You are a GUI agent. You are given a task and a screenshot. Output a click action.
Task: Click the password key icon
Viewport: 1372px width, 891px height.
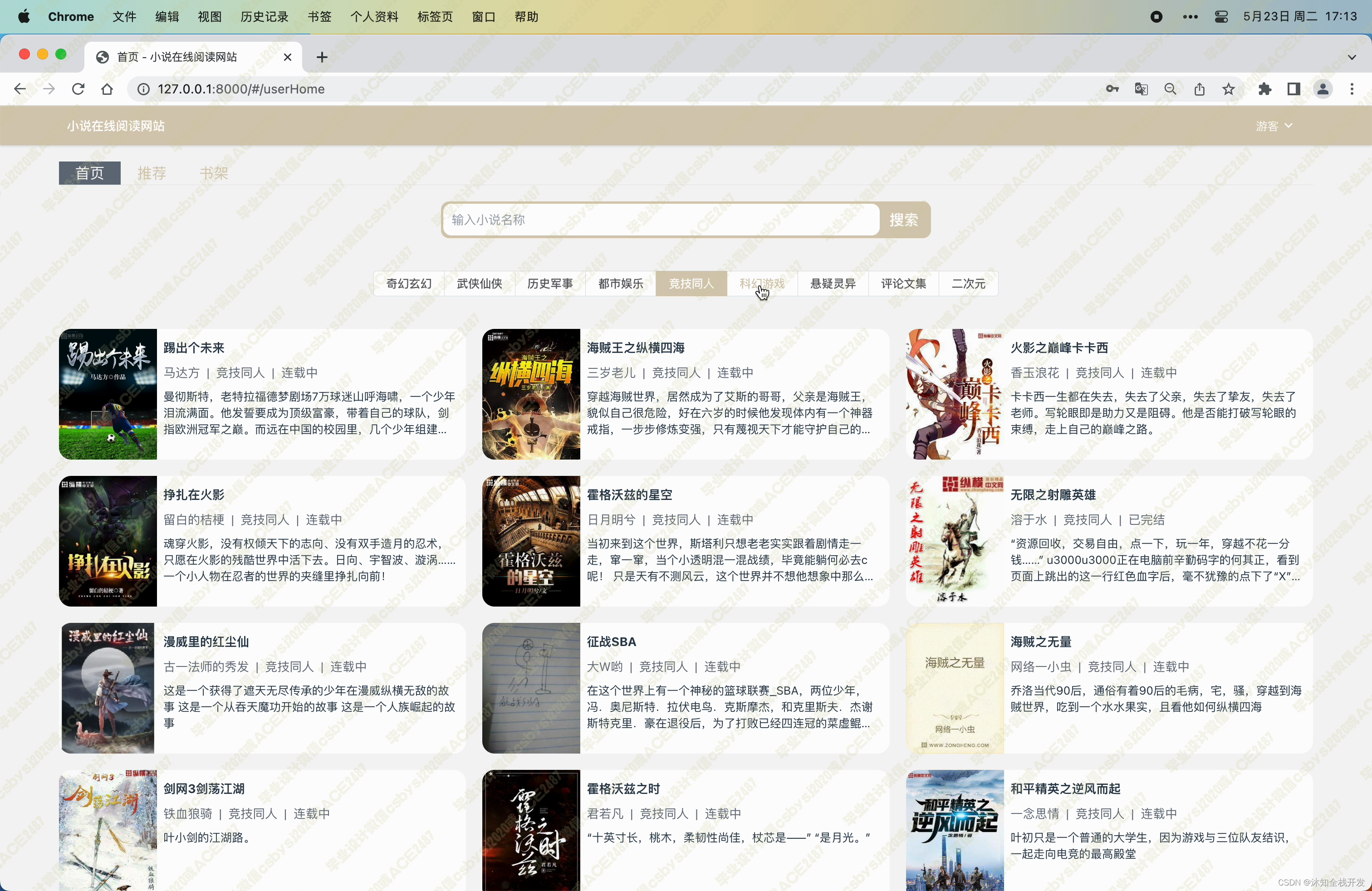click(x=1112, y=89)
